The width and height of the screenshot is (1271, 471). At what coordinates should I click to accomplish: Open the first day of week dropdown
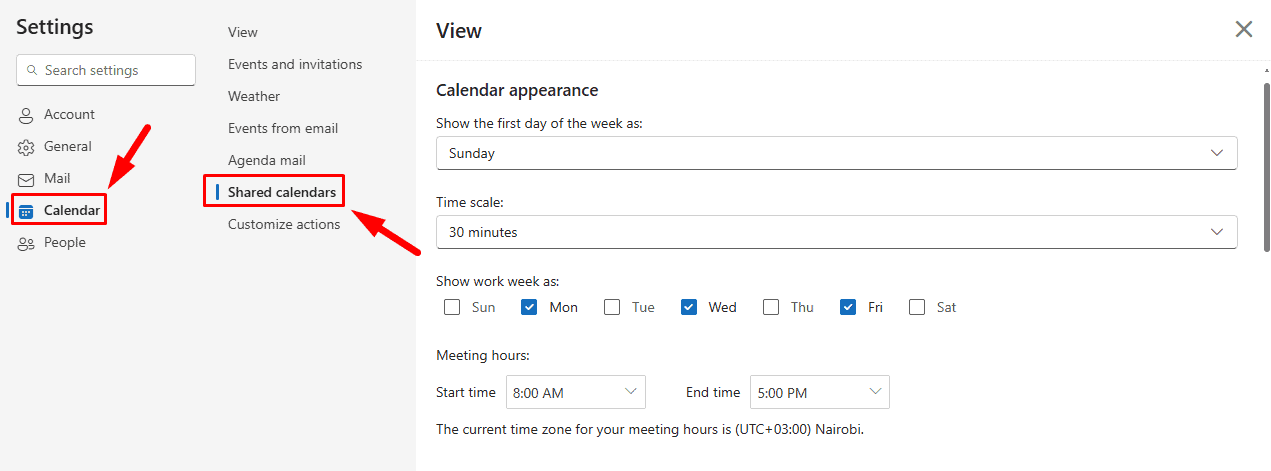pyautogui.click(x=836, y=153)
